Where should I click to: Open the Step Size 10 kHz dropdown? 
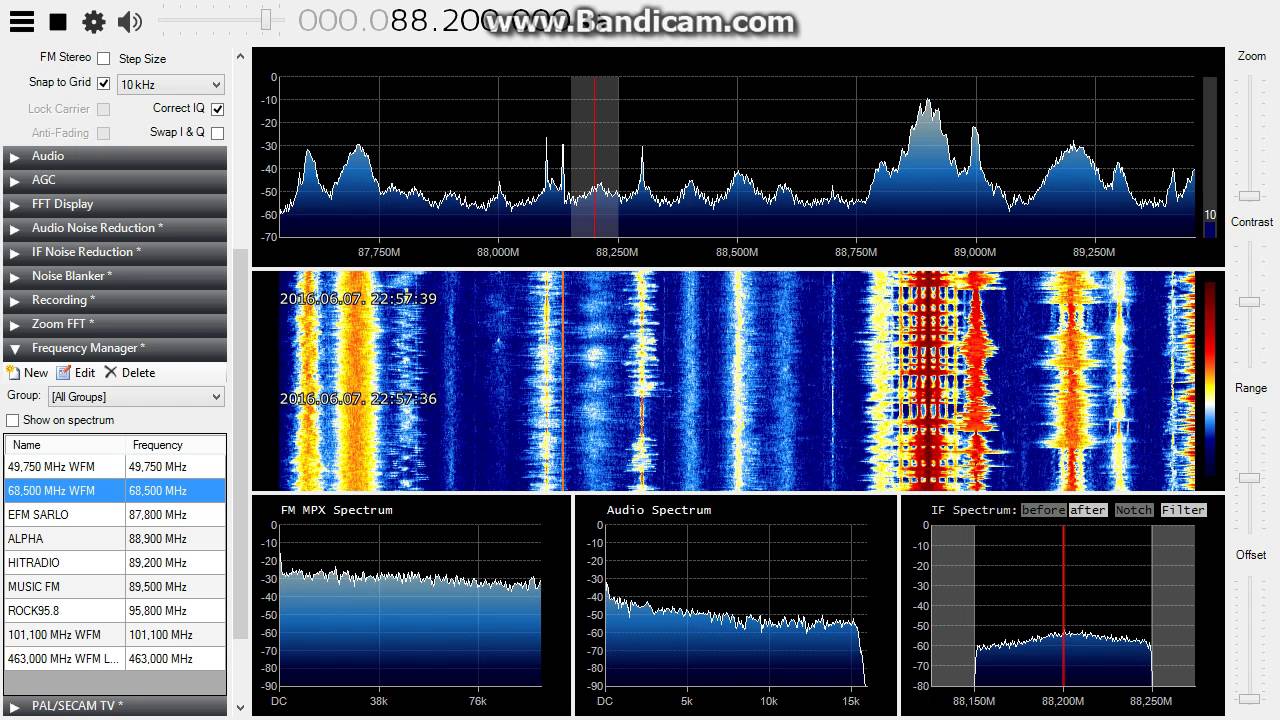tap(171, 85)
